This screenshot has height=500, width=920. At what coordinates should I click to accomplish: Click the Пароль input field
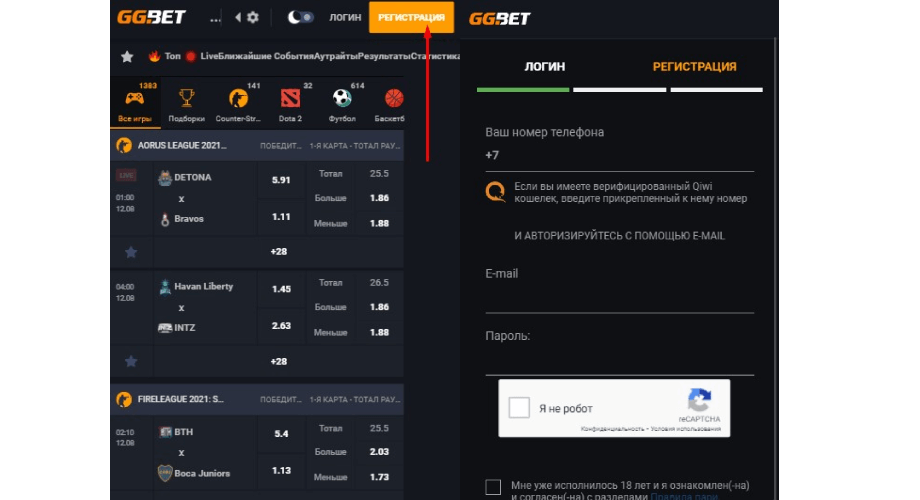(619, 361)
